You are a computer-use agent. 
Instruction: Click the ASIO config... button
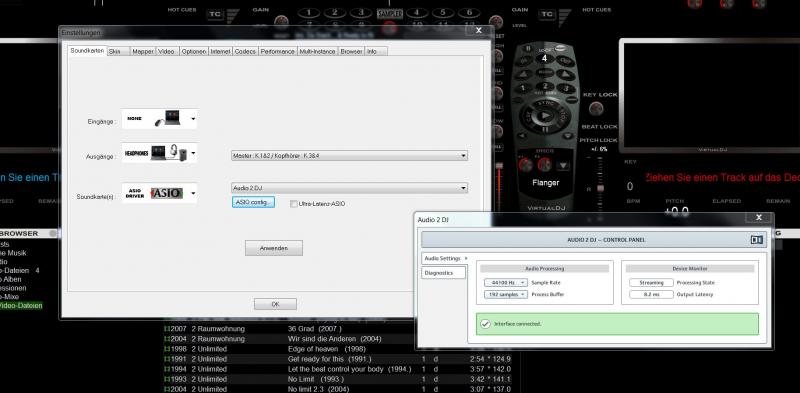254,203
